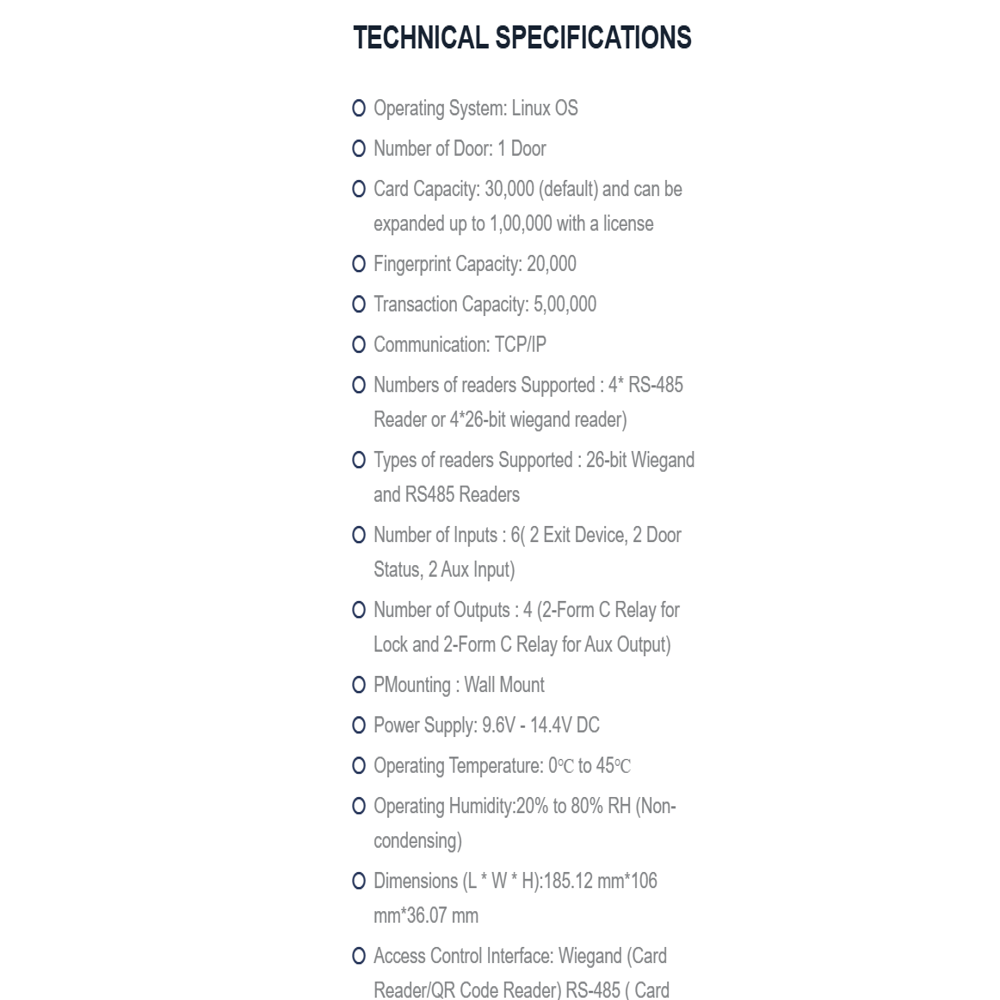
Task: Select the bullet beside Fingerprint Capacity
Action: click(x=358, y=263)
